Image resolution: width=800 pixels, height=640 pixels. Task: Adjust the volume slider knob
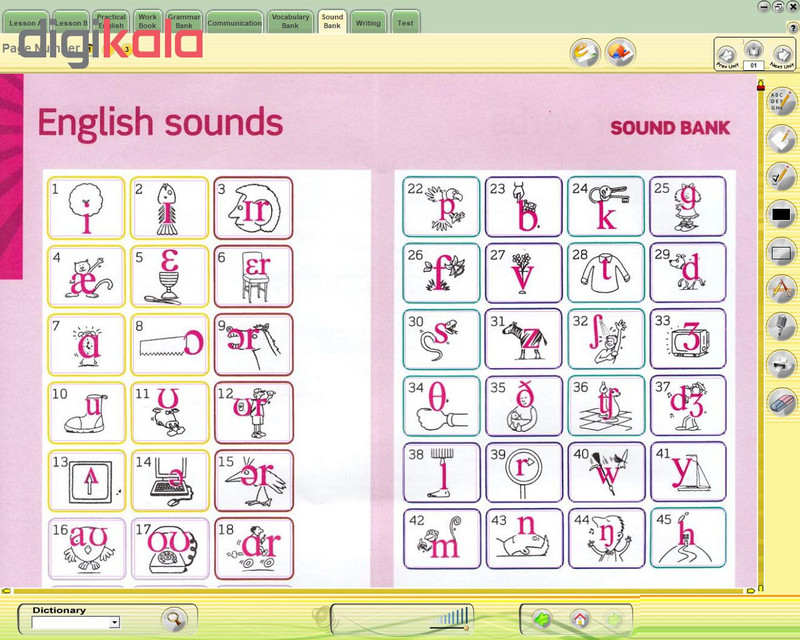[x=466, y=628]
